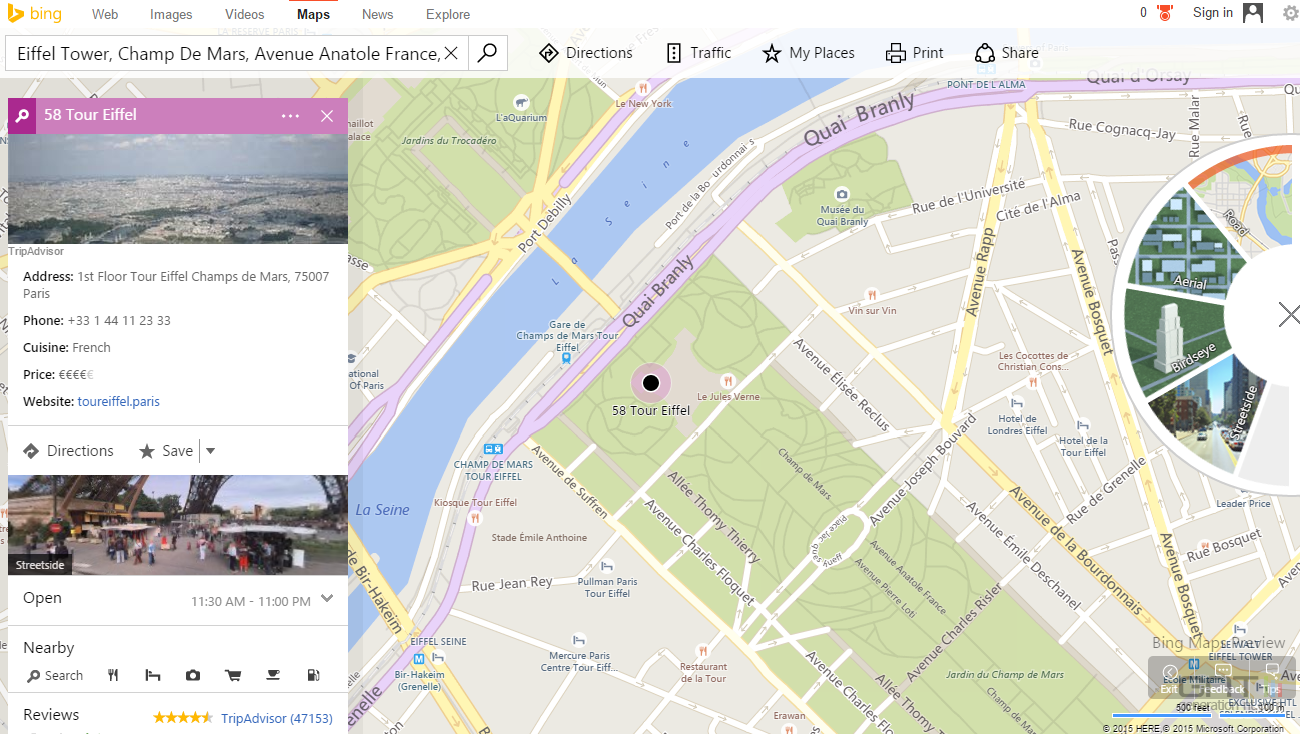Expand the opening hours chevron
This screenshot has height=734, width=1300.
(327, 600)
